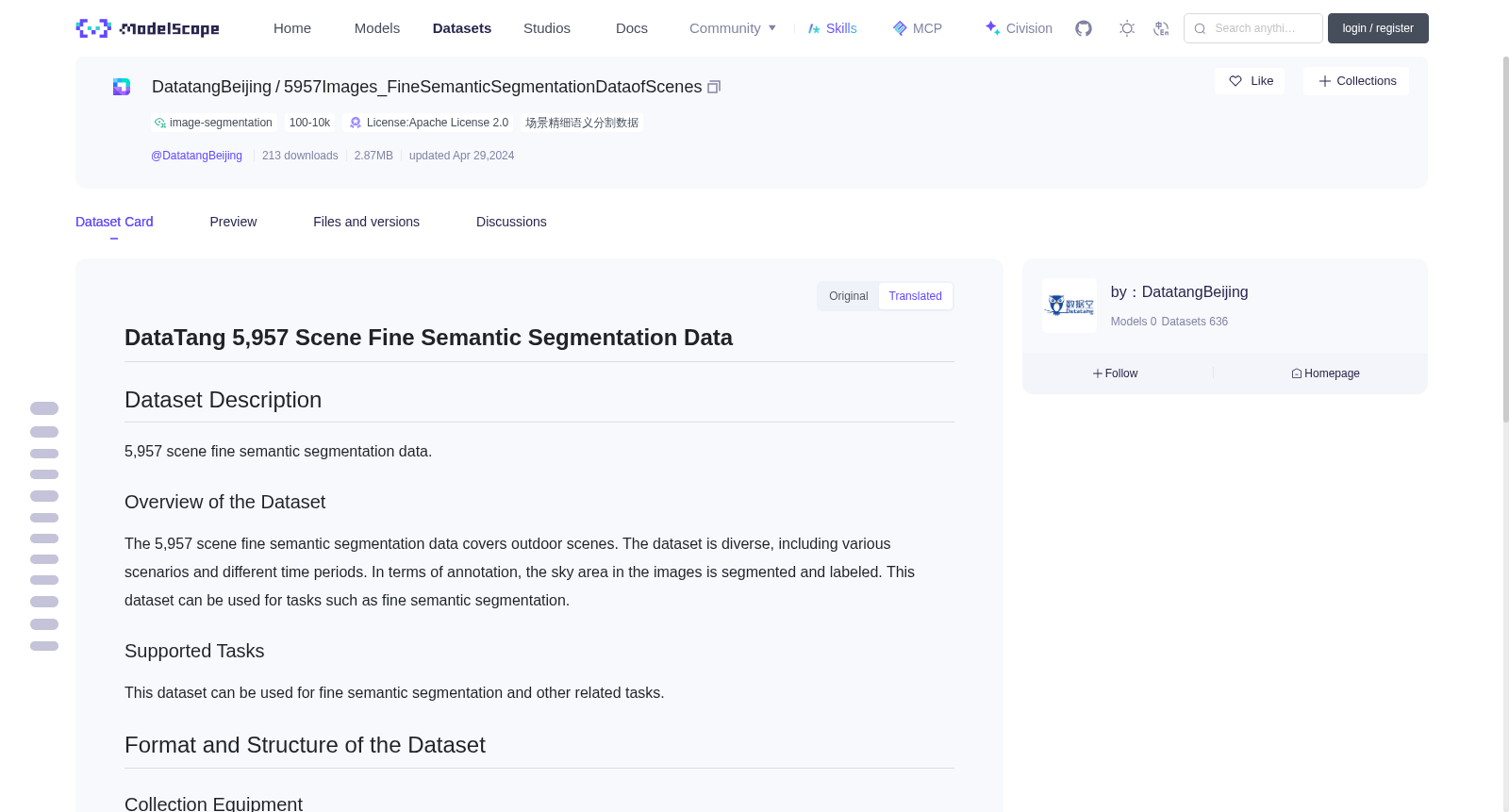Click the Overview of the Dataset heading
Screen dimensions: 1509x812
click(224, 502)
